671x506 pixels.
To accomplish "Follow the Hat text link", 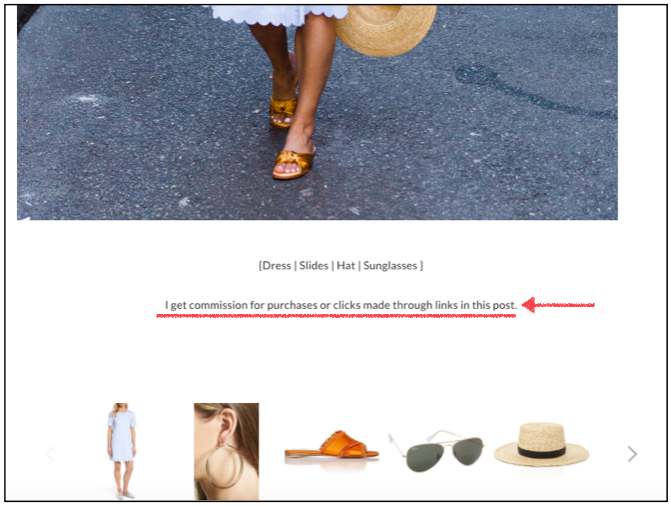I will pyautogui.click(x=346, y=266).
